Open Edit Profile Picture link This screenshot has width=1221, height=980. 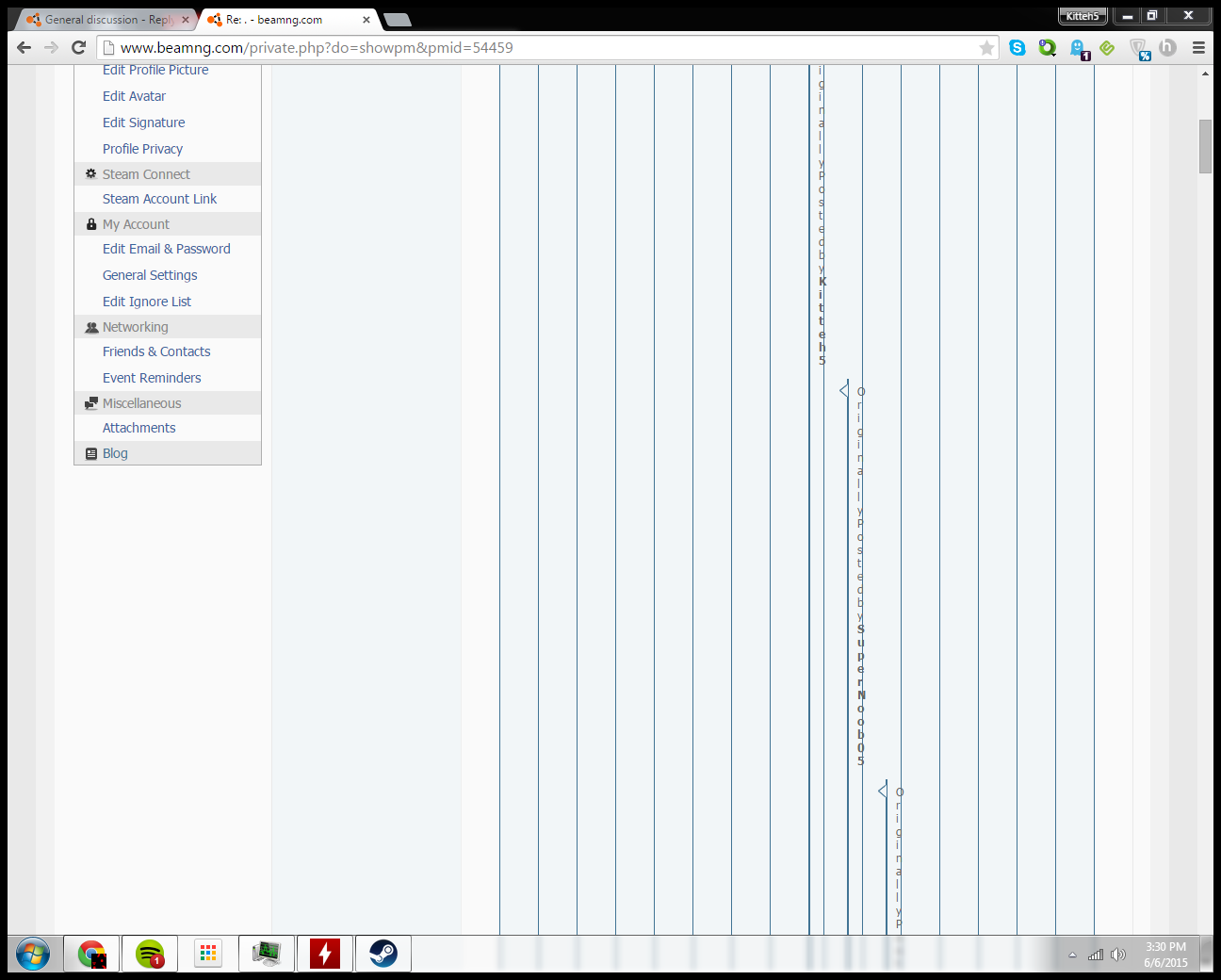pyautogui.click(x=155, y=70)
